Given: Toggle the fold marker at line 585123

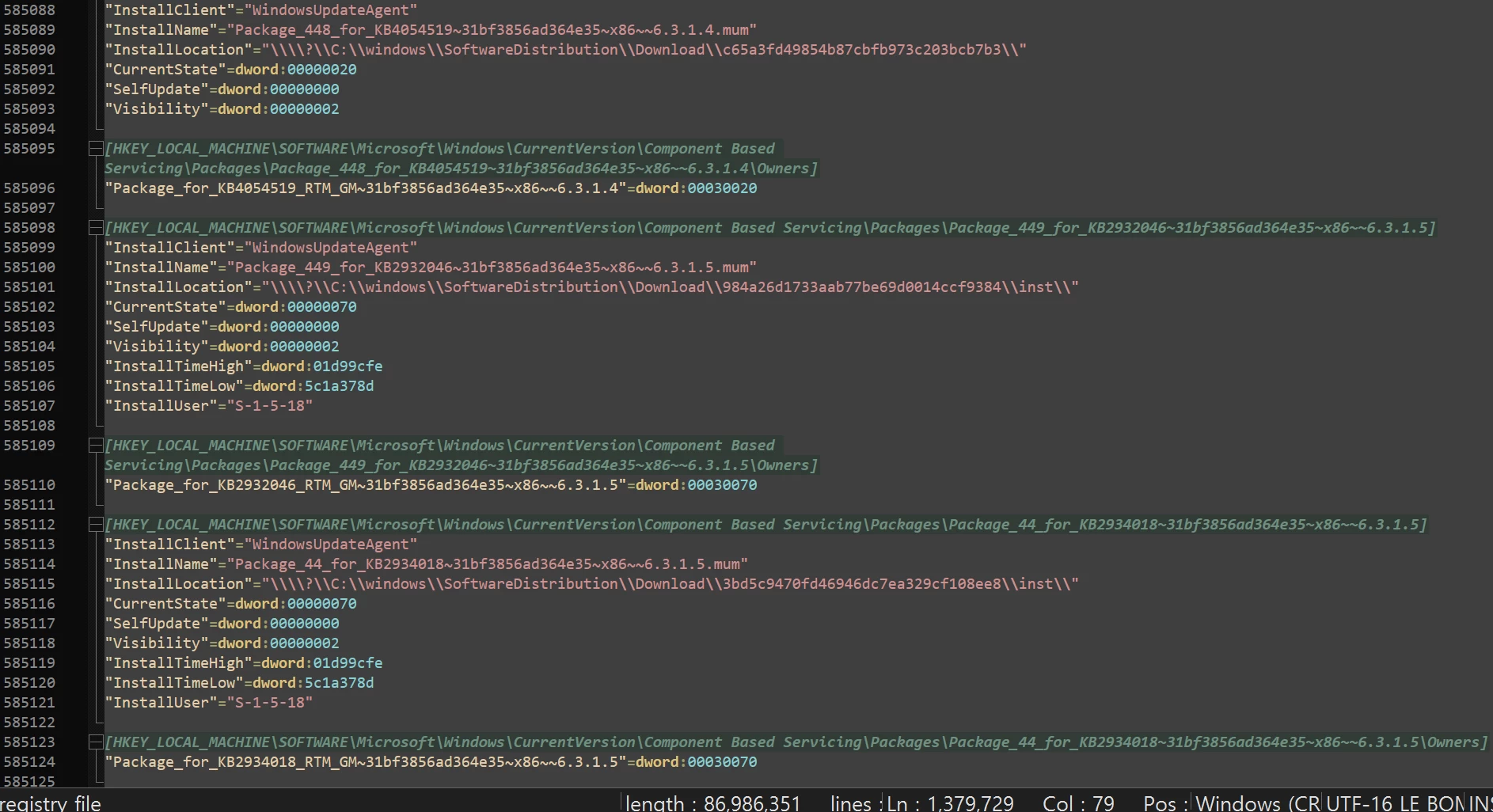Looking at the screenshot, I should point(96,742).
